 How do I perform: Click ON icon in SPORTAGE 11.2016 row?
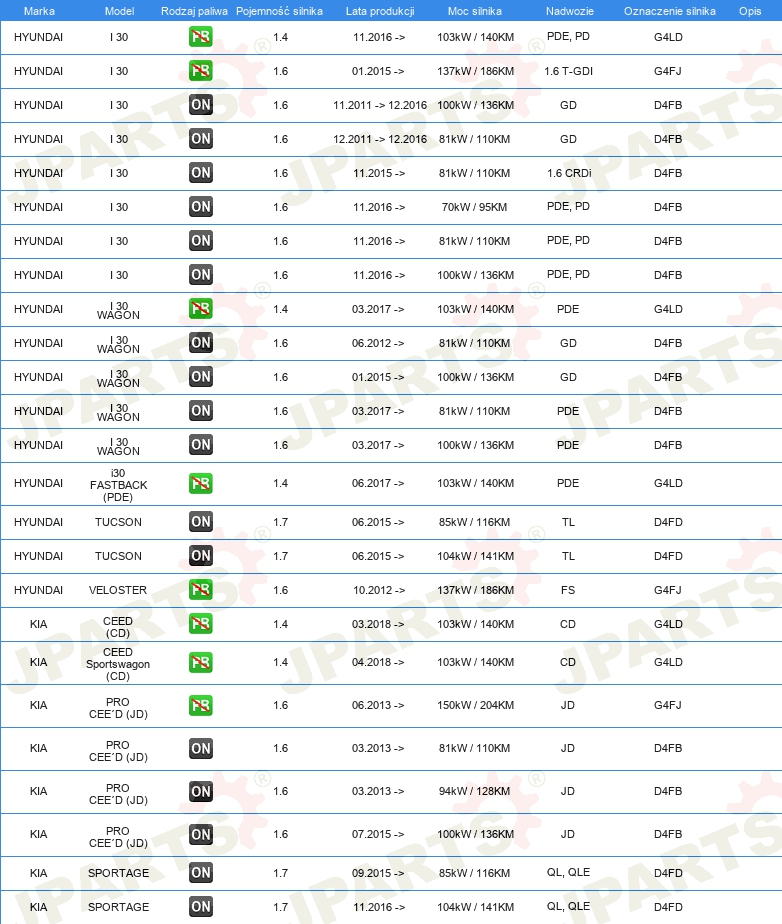200,908
